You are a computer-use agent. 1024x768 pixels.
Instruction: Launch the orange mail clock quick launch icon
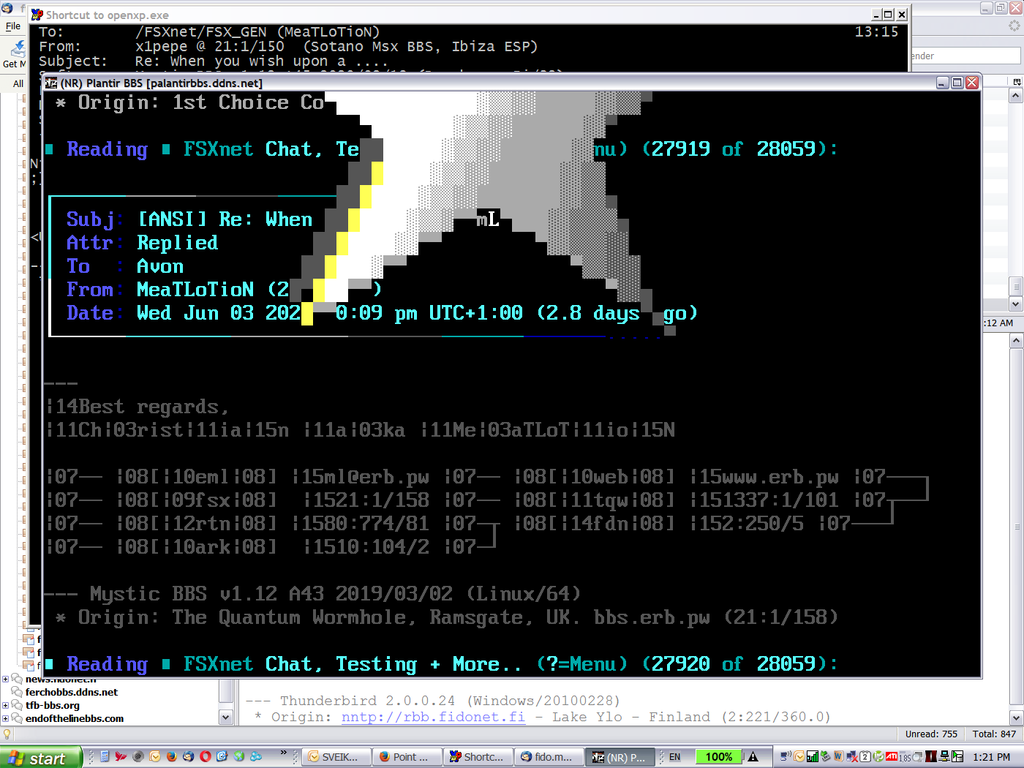pyautogui.click(x=155, y=757)
